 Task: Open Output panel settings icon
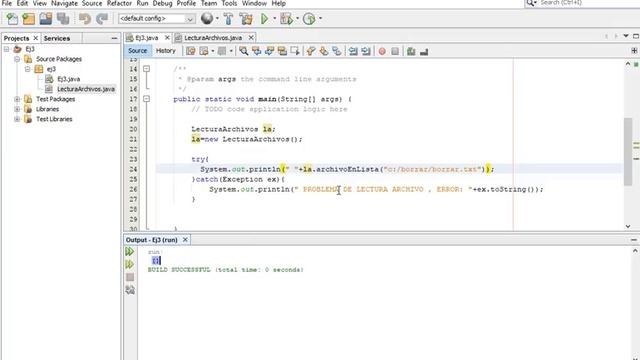tap(130, 290)
